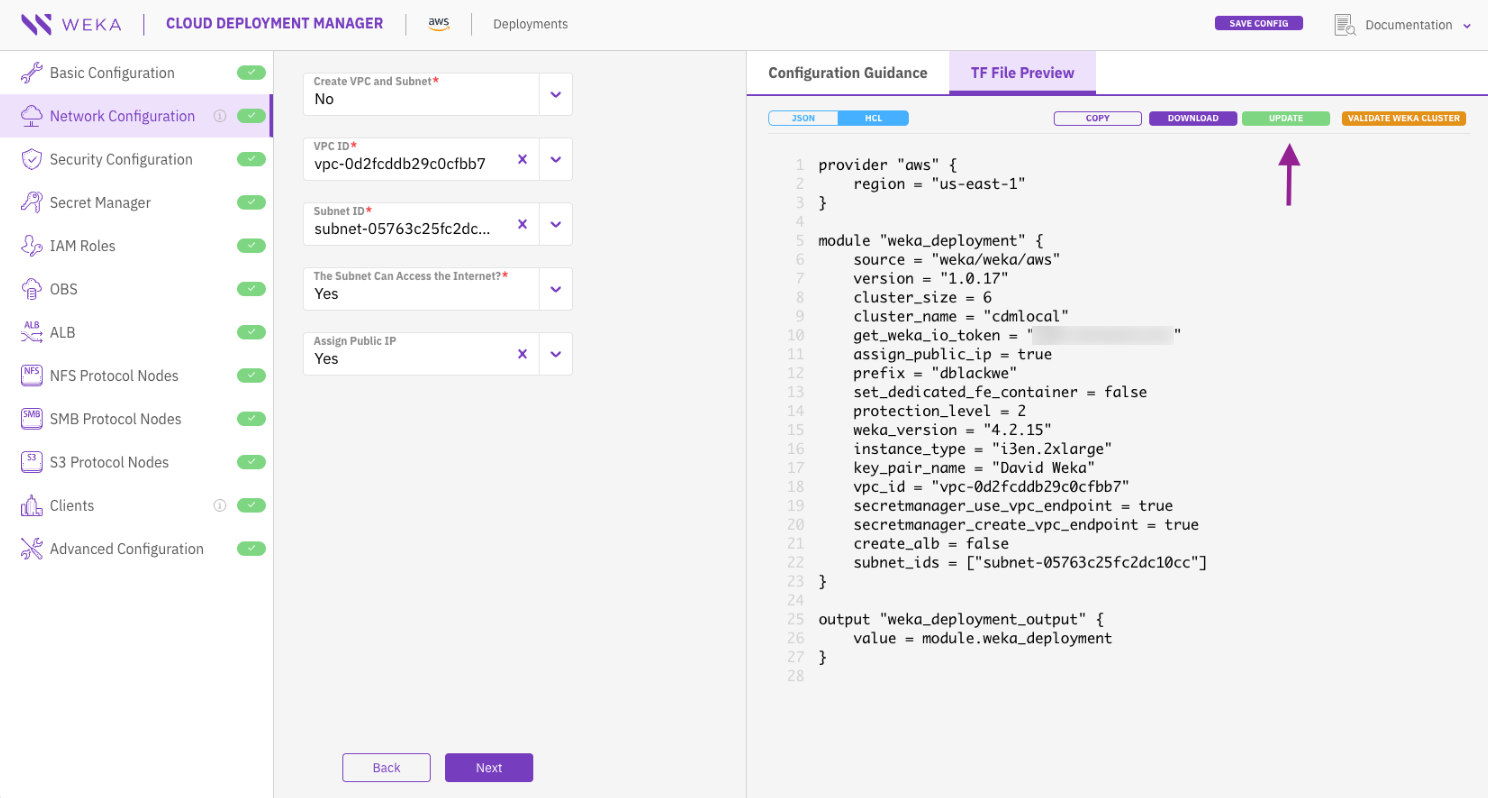Click the Secret Manager key icon
Screen dimensions: 1488x798
[x=31, y=202]
